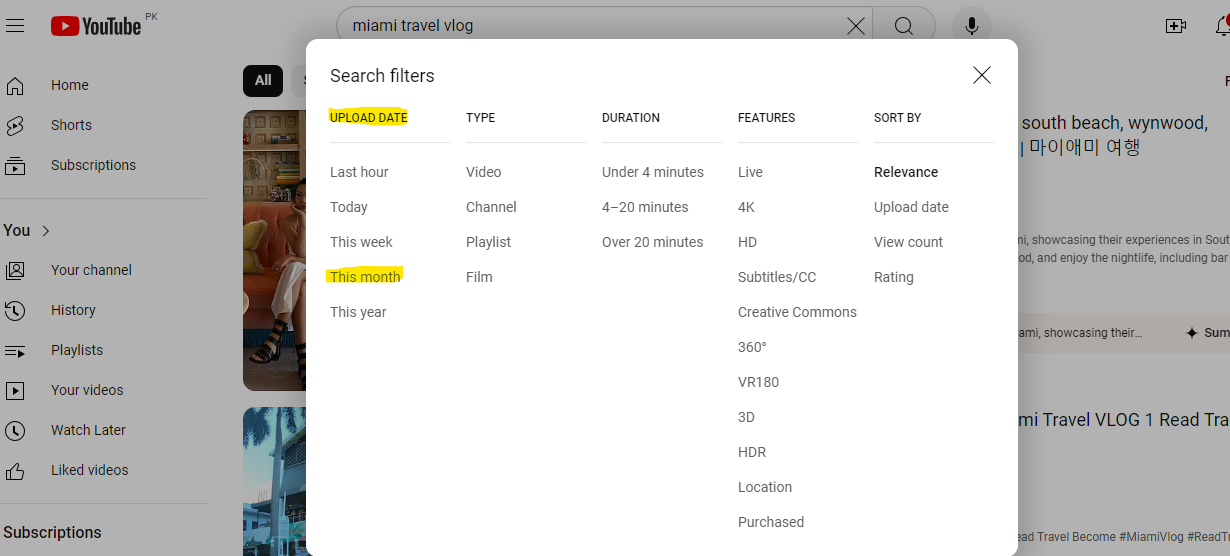
Task: Click the magnifier search button
Action: 904,26
